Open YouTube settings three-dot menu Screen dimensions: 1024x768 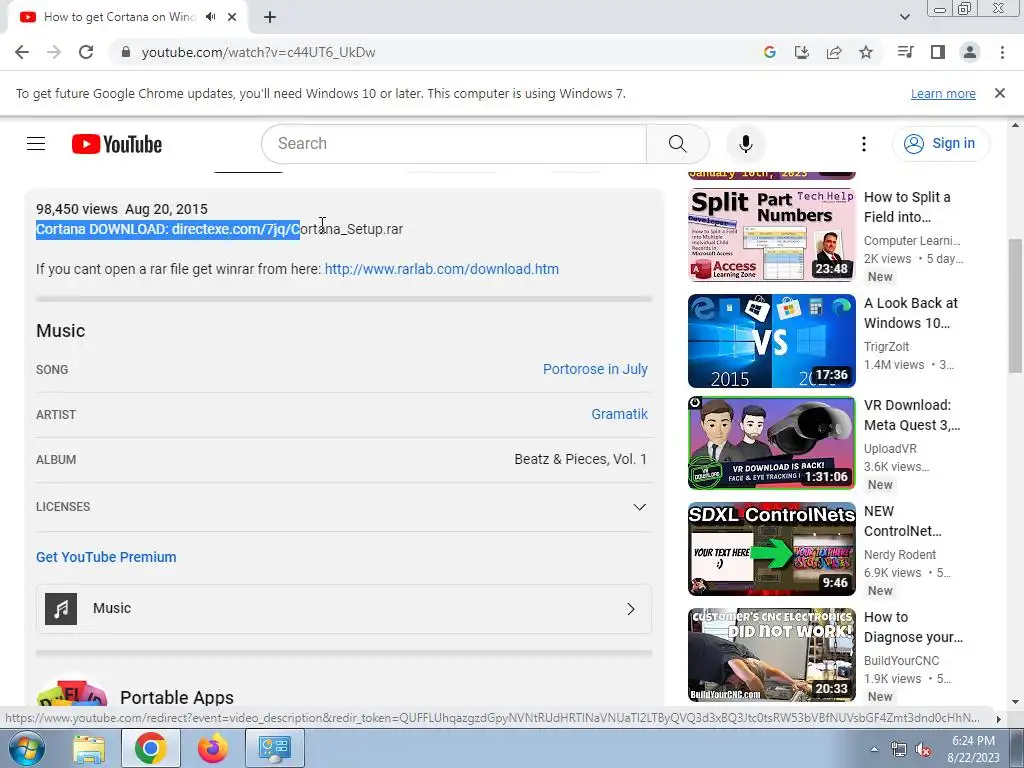point(863,144)
